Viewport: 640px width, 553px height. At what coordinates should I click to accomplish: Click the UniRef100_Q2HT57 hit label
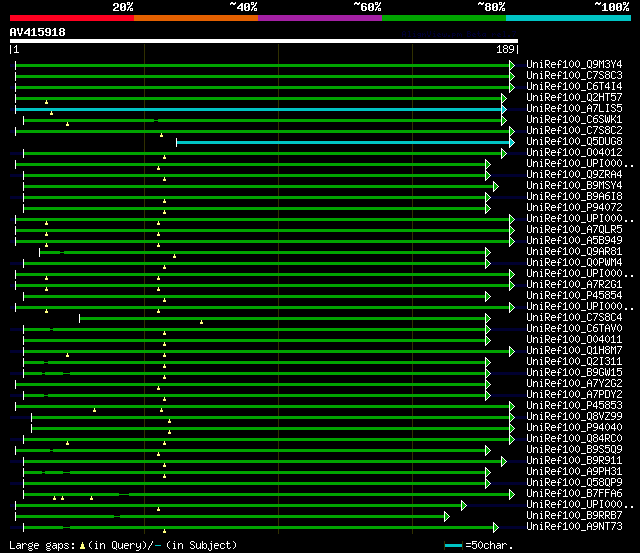(574, 98)
